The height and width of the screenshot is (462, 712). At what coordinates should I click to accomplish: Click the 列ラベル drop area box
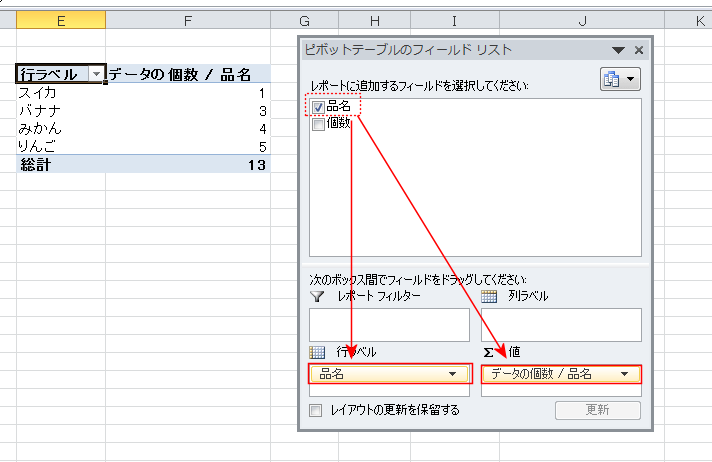561,325
